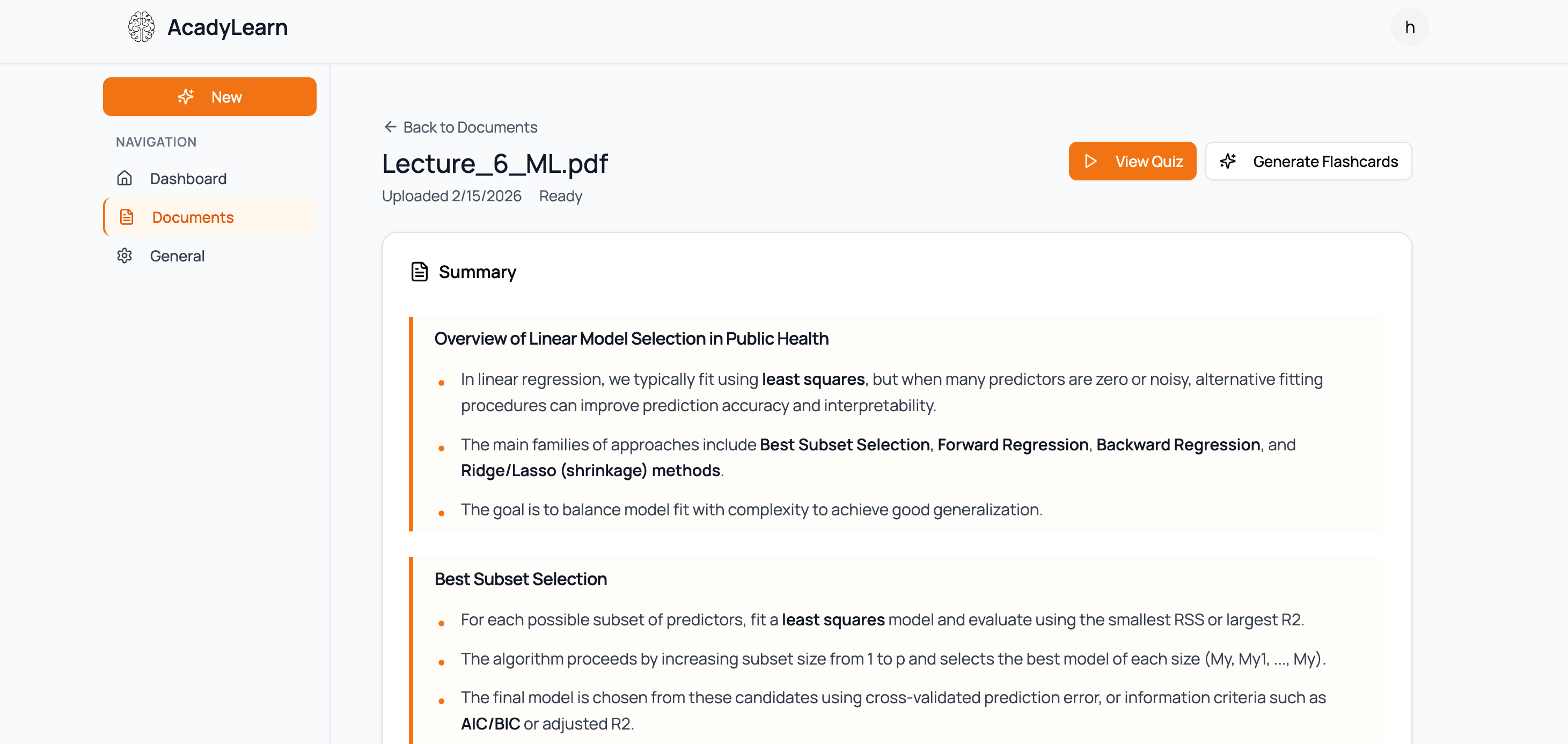Click the Summary section heading
This screenshot has height=744, width=1568.
click(x=477, y=272)
